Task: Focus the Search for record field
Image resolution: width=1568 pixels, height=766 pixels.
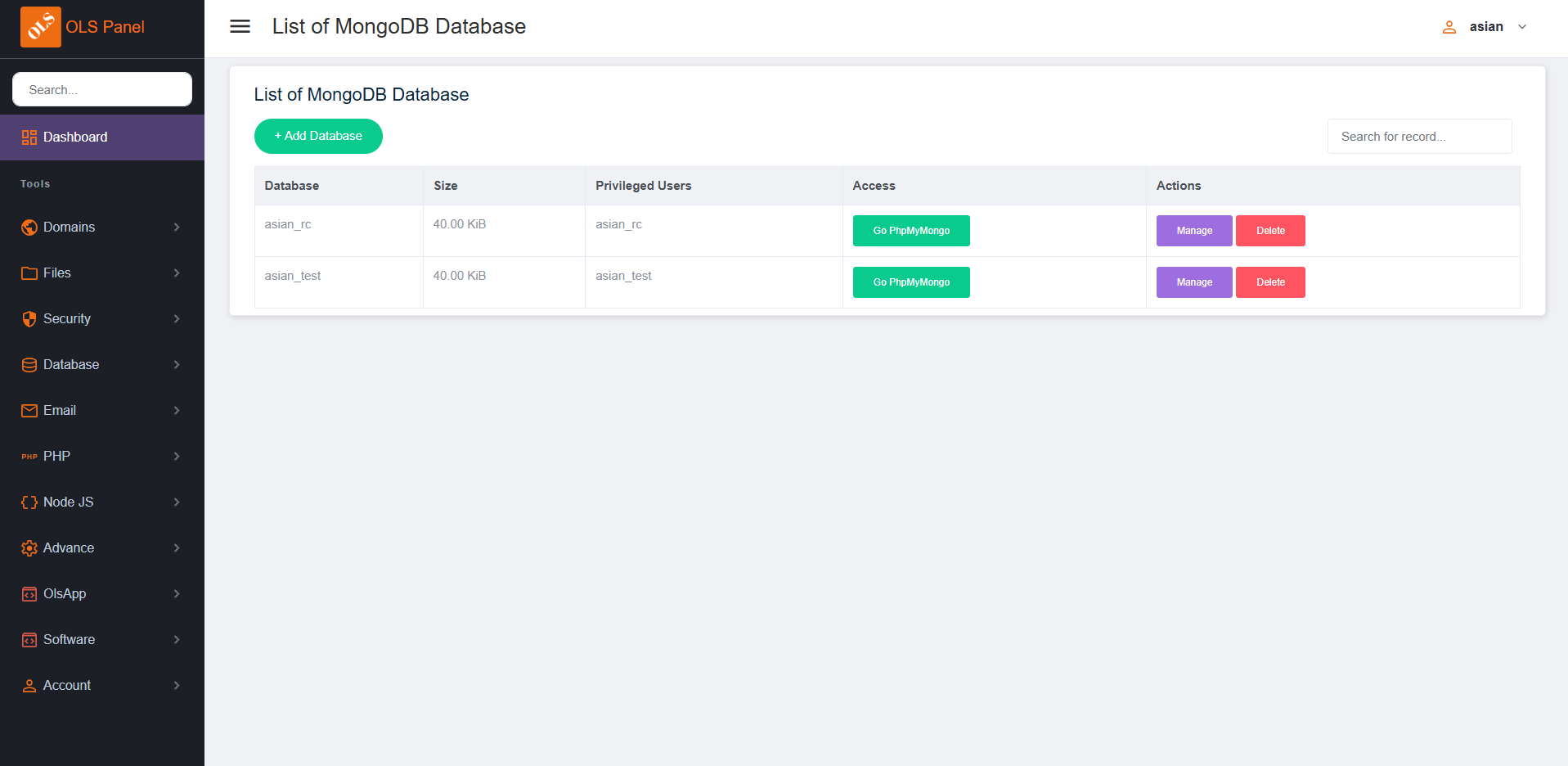Action: [1419, 137]
